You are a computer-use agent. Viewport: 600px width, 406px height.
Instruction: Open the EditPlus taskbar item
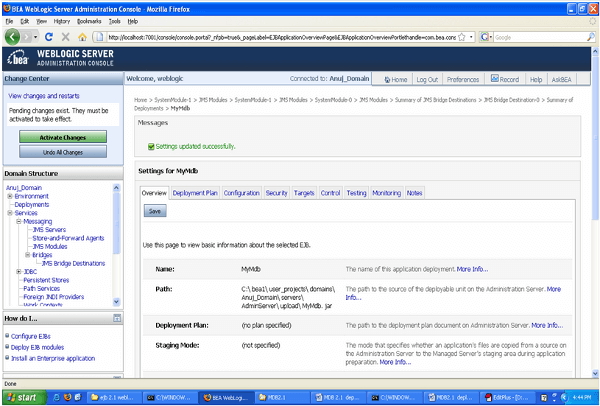pyautogui.click(x=507, y=398)
